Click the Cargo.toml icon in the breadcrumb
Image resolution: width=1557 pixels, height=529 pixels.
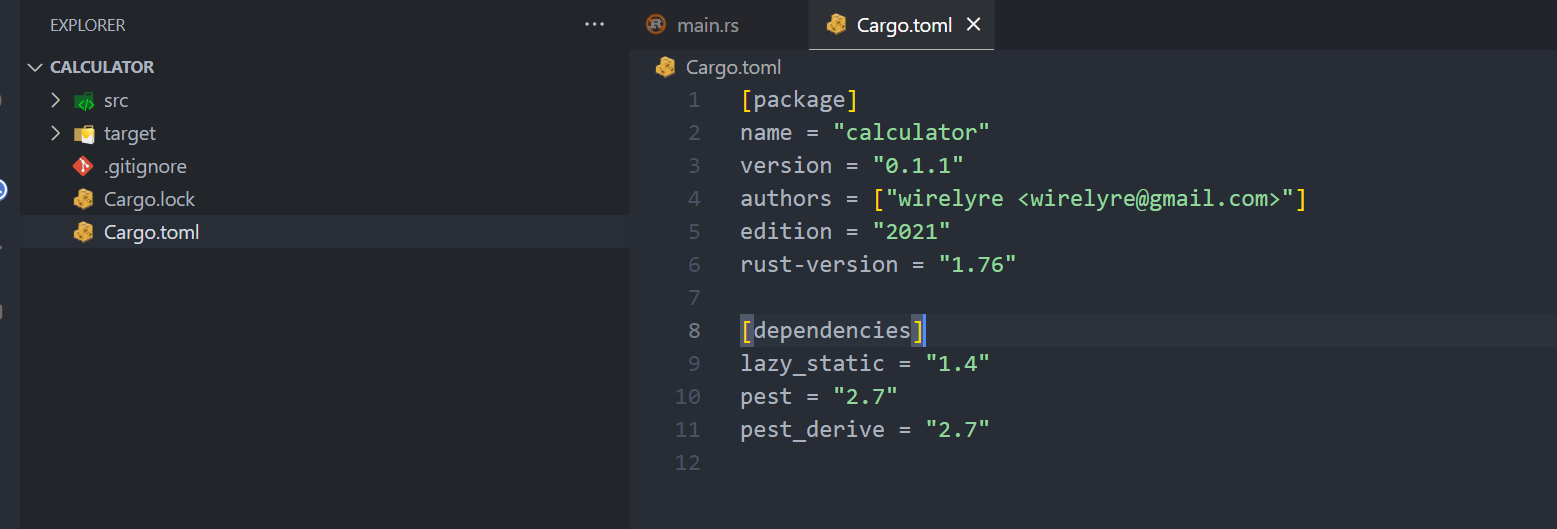pos(665,68)
